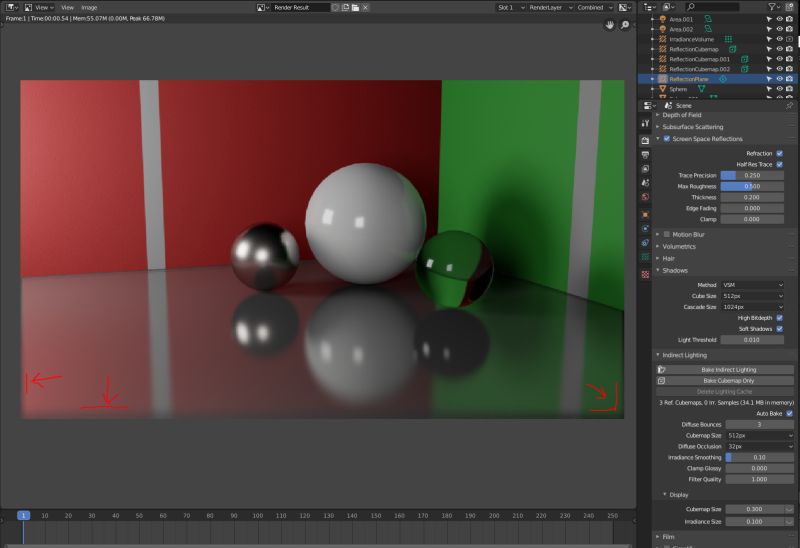Disable the Refraction checkbox
Viewport: 800px width, 548px height.
780,153
